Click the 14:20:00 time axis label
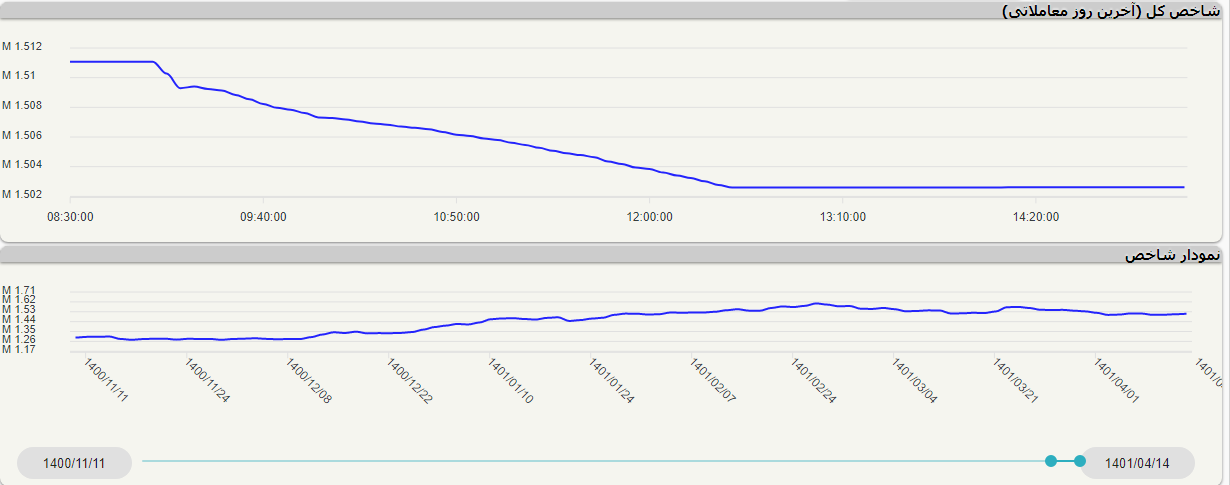This screenshot has width=1230, height=485. (1036, 216)
